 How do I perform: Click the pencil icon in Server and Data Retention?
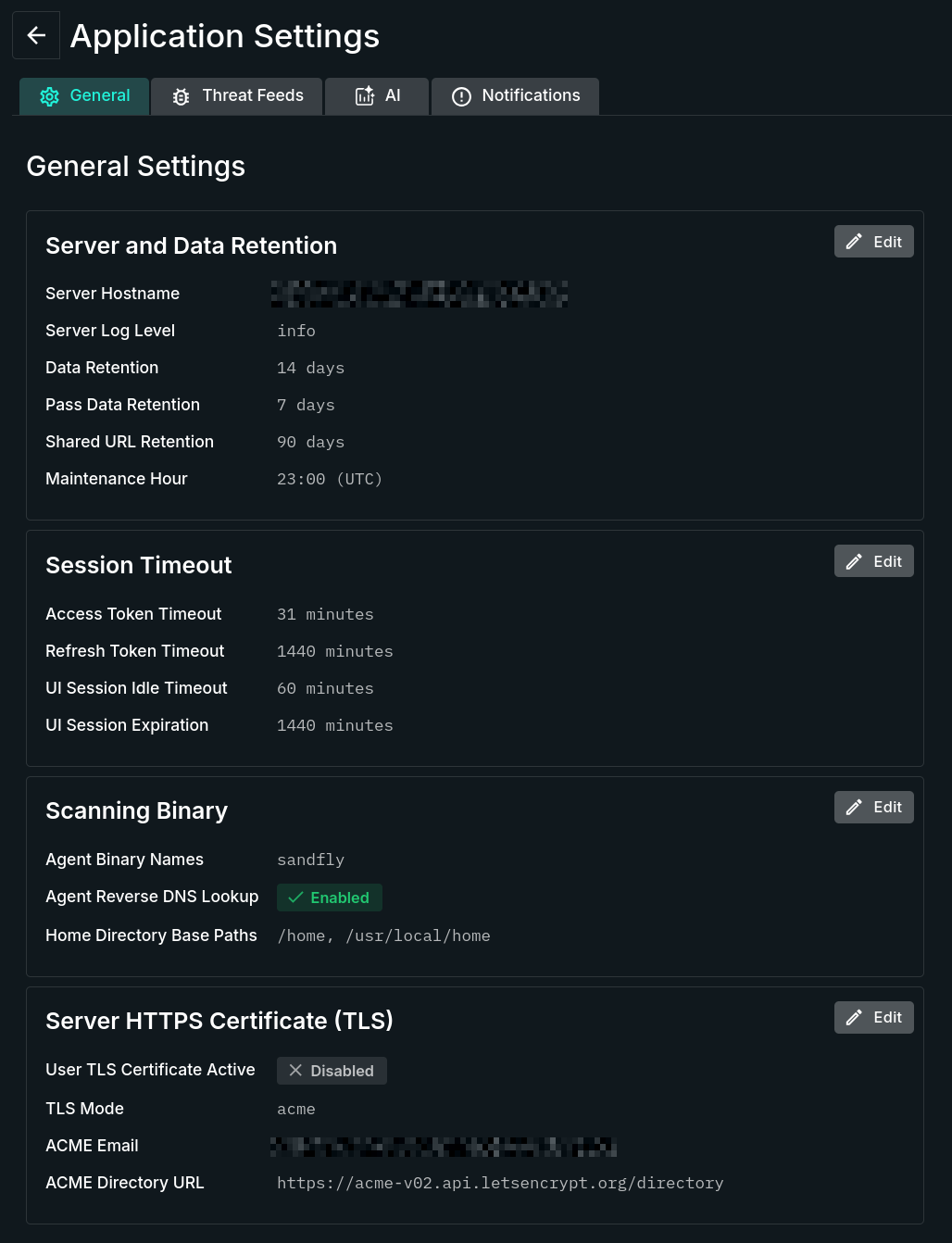(854, 241)
